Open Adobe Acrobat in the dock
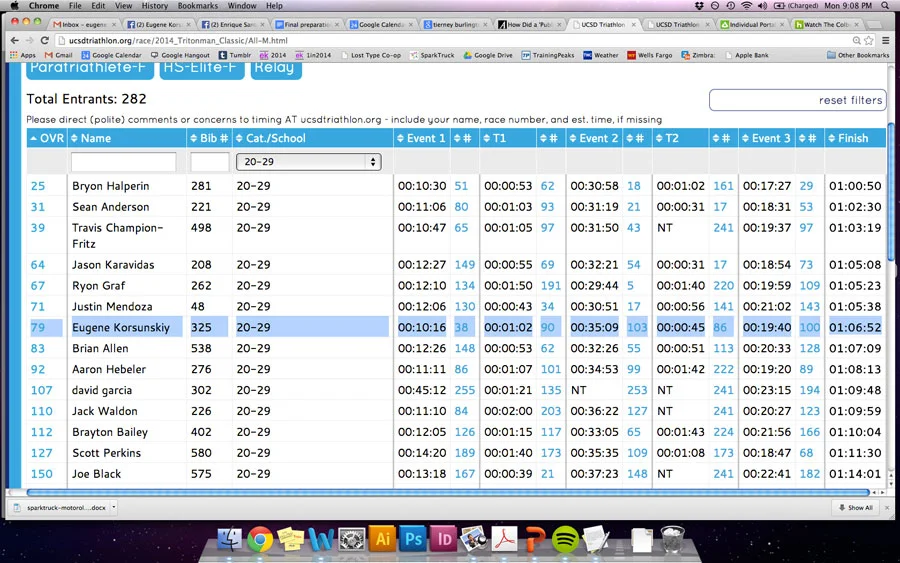Screen dimensions: 900x563 [x=505, y=539]
